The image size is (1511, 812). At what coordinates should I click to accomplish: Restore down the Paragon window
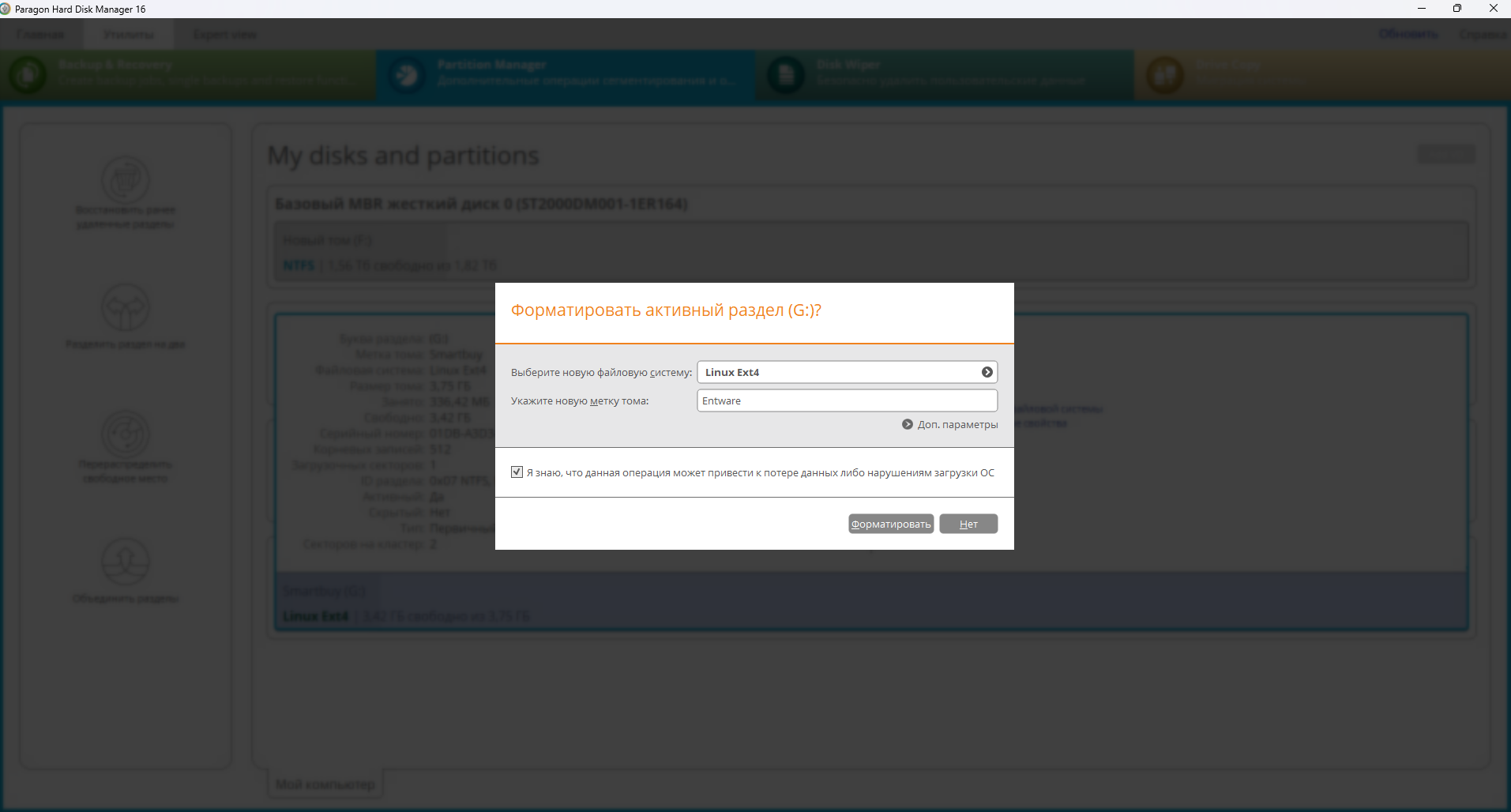coord(1457,9)
